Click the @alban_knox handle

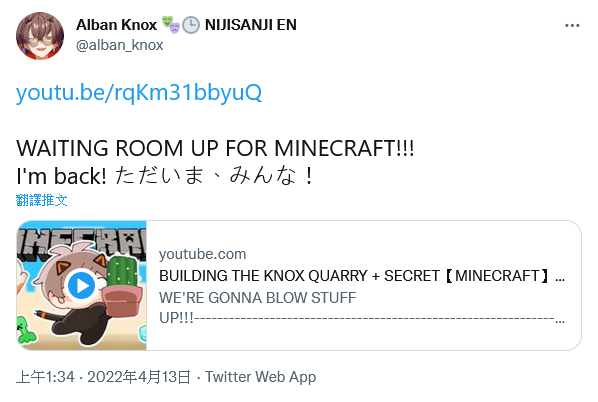pos(119,45)
